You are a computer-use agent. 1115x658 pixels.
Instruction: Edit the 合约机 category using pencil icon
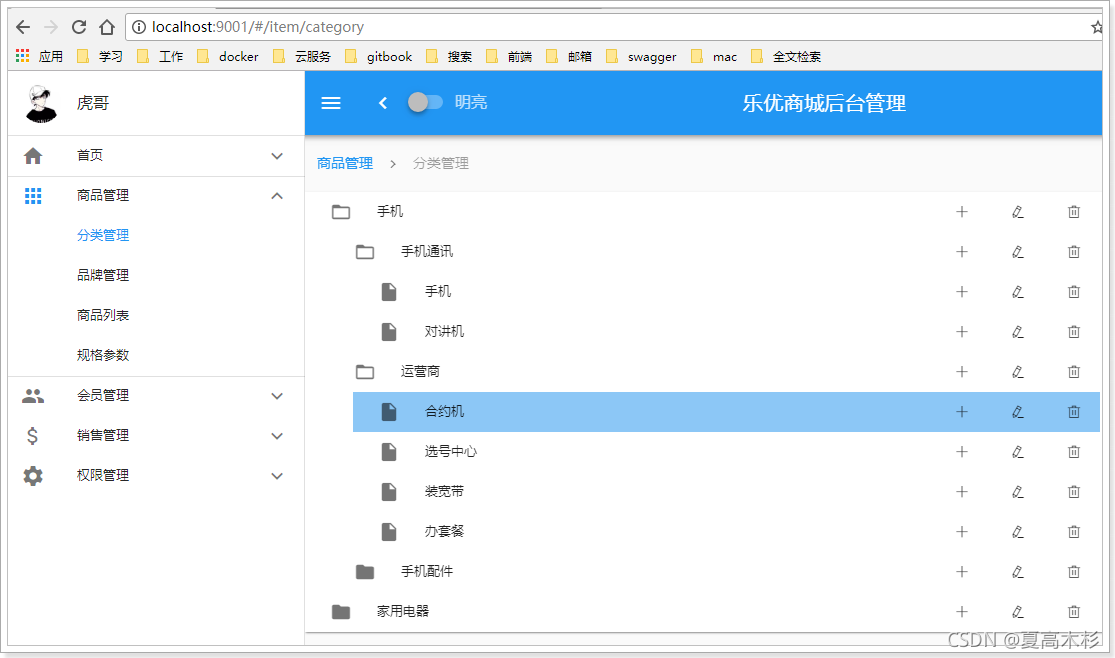point(1017,411)
